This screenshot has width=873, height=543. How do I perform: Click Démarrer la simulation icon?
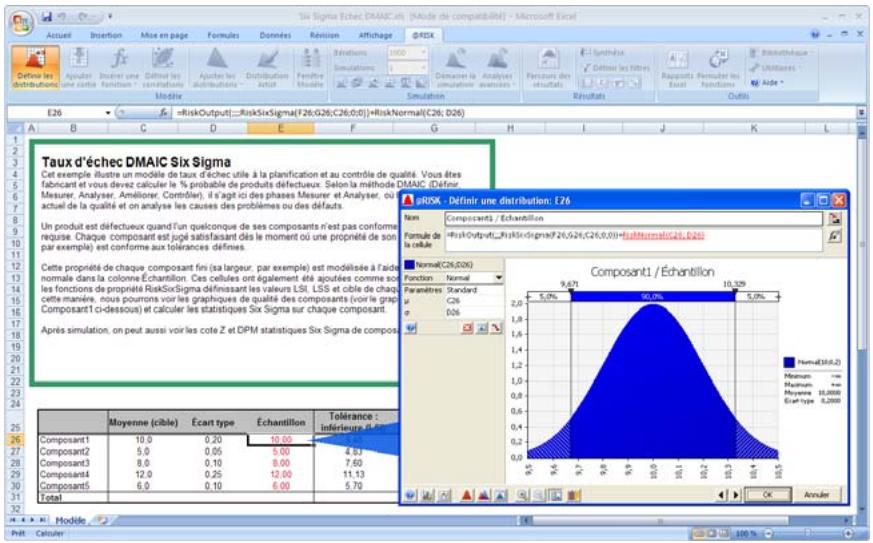pyautogui.click(x=455, y=67)
